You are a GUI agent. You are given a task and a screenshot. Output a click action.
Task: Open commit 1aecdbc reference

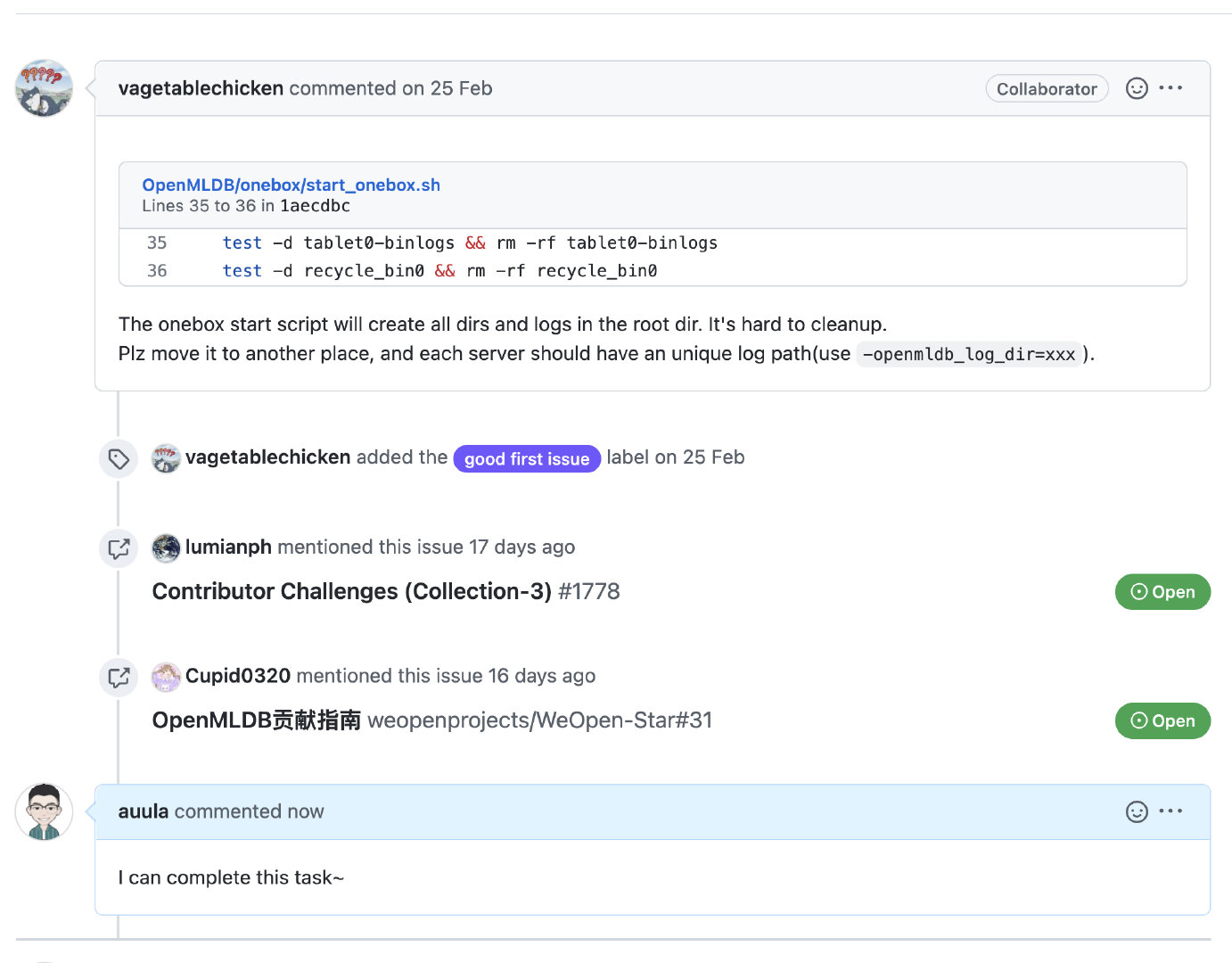pos(315,206)
